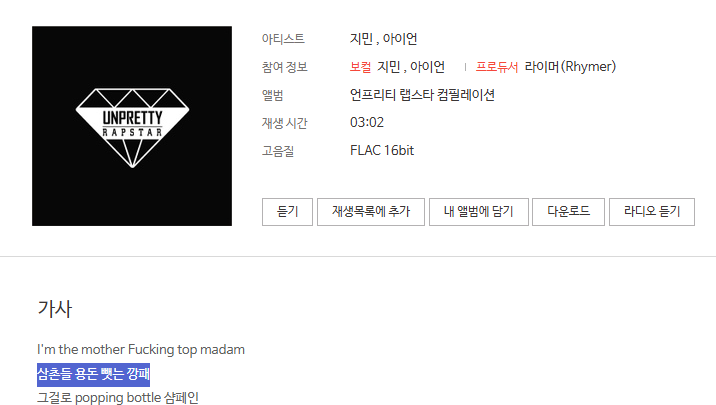Screen dimensions: 716x405
Task: Open artist 지민 in the 아티스트 row
Action: click(x=361, y=39)
